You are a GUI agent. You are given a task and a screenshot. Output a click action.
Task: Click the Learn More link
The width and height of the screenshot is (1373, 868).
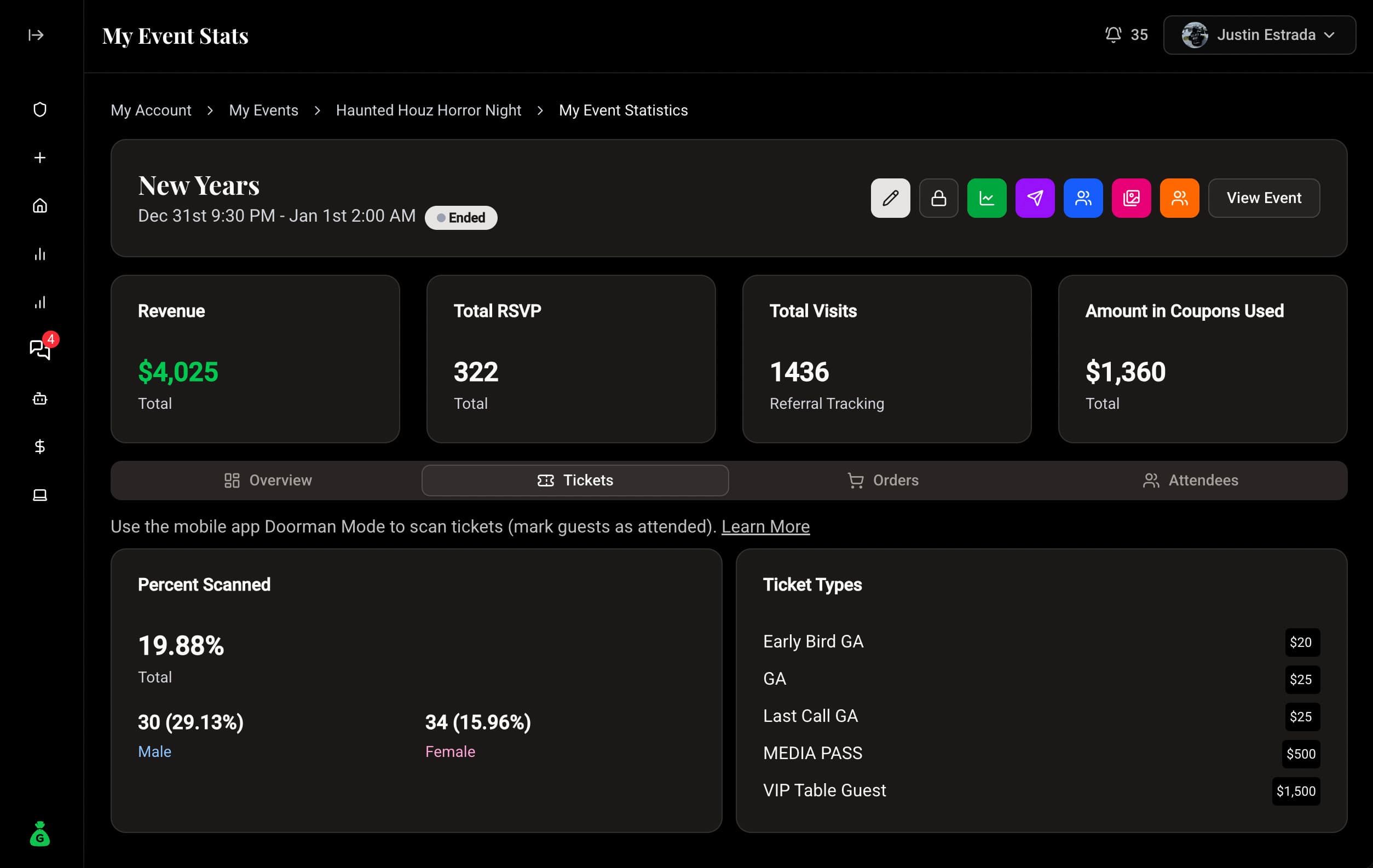(765, 526)
